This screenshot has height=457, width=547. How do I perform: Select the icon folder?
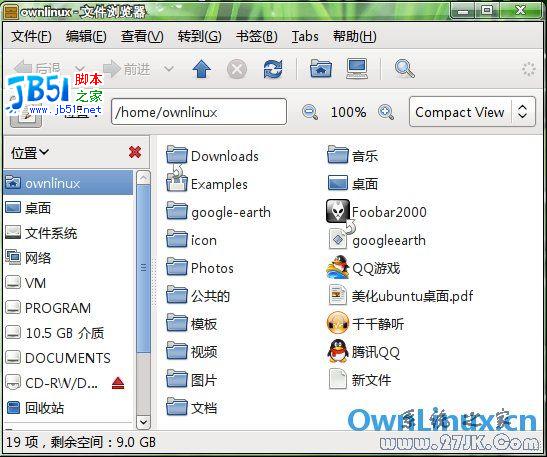pos(177,239)
